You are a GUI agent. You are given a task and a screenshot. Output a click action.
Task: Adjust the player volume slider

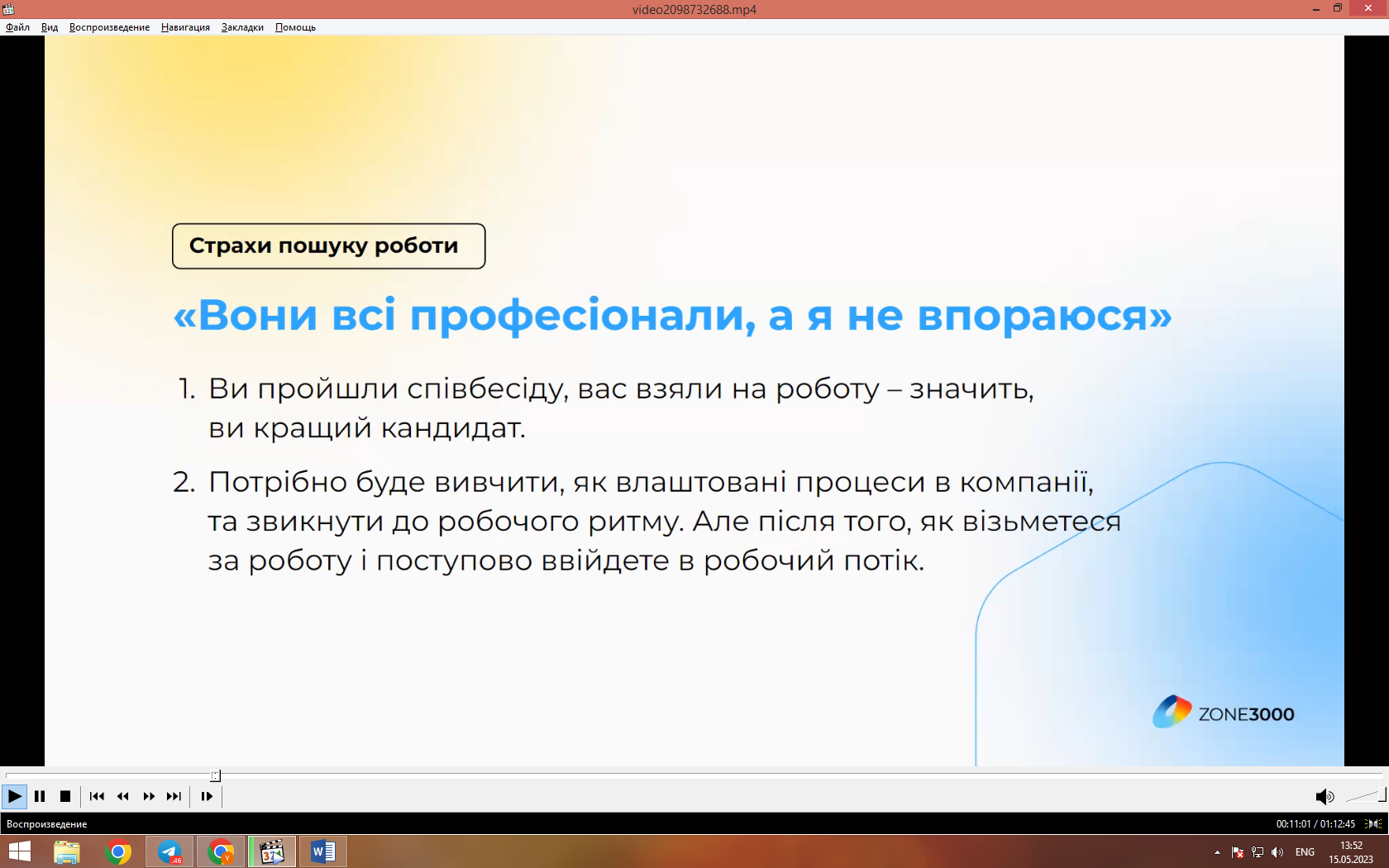1365,796
